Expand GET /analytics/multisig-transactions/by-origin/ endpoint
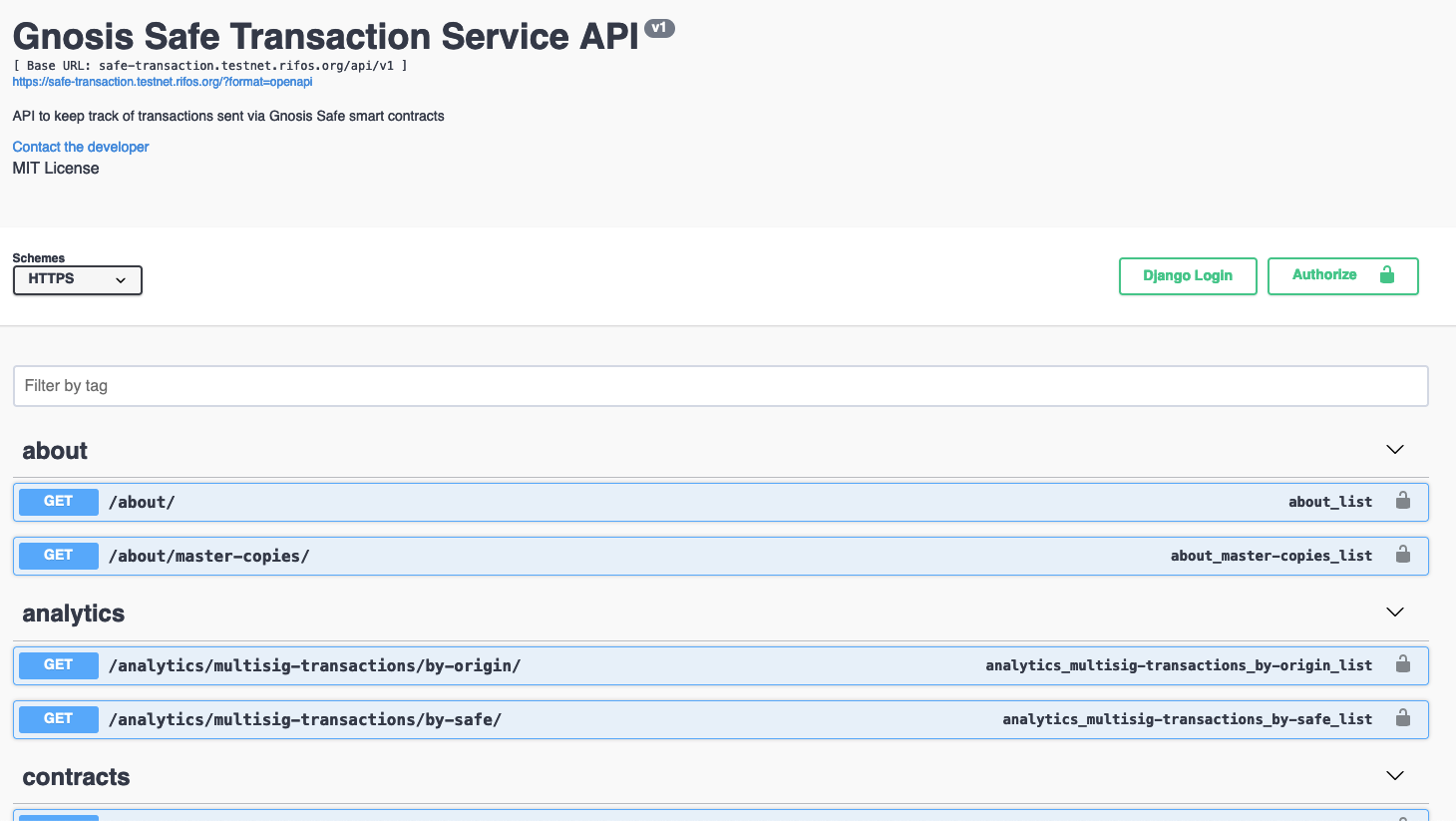This screenshot has height=821, width=1456. tap(721, 665)
